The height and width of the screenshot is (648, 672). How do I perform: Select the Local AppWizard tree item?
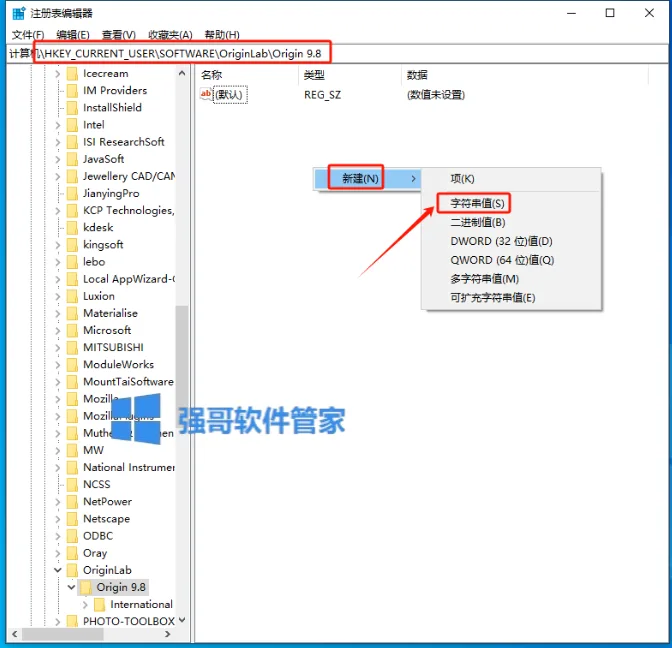click(129, 279)
